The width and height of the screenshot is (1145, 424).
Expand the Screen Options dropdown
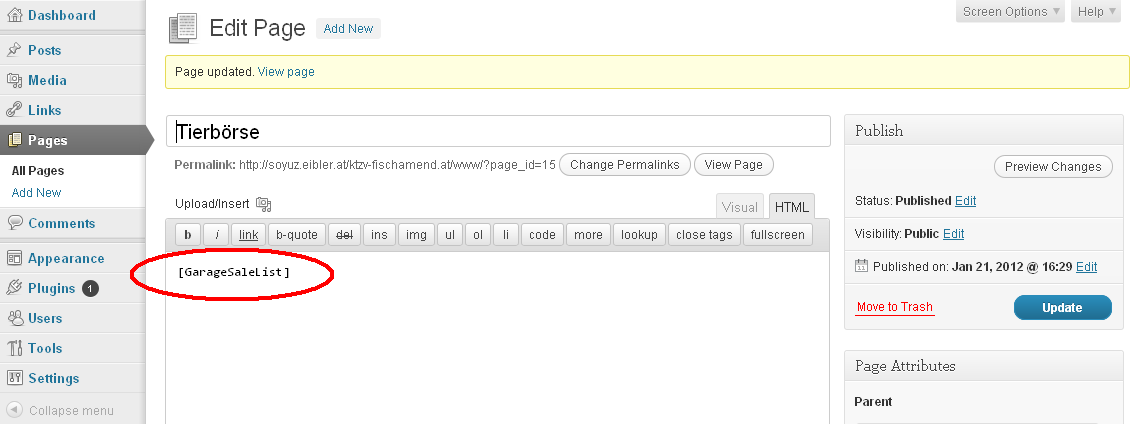1010,12
